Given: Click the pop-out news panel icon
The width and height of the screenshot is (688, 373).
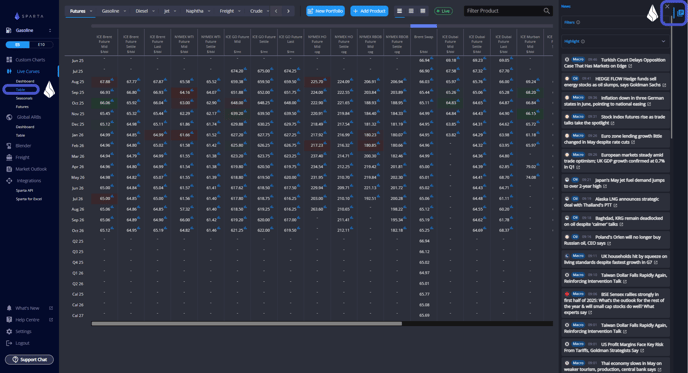Looking at the screenshot, I should [681, 13].
